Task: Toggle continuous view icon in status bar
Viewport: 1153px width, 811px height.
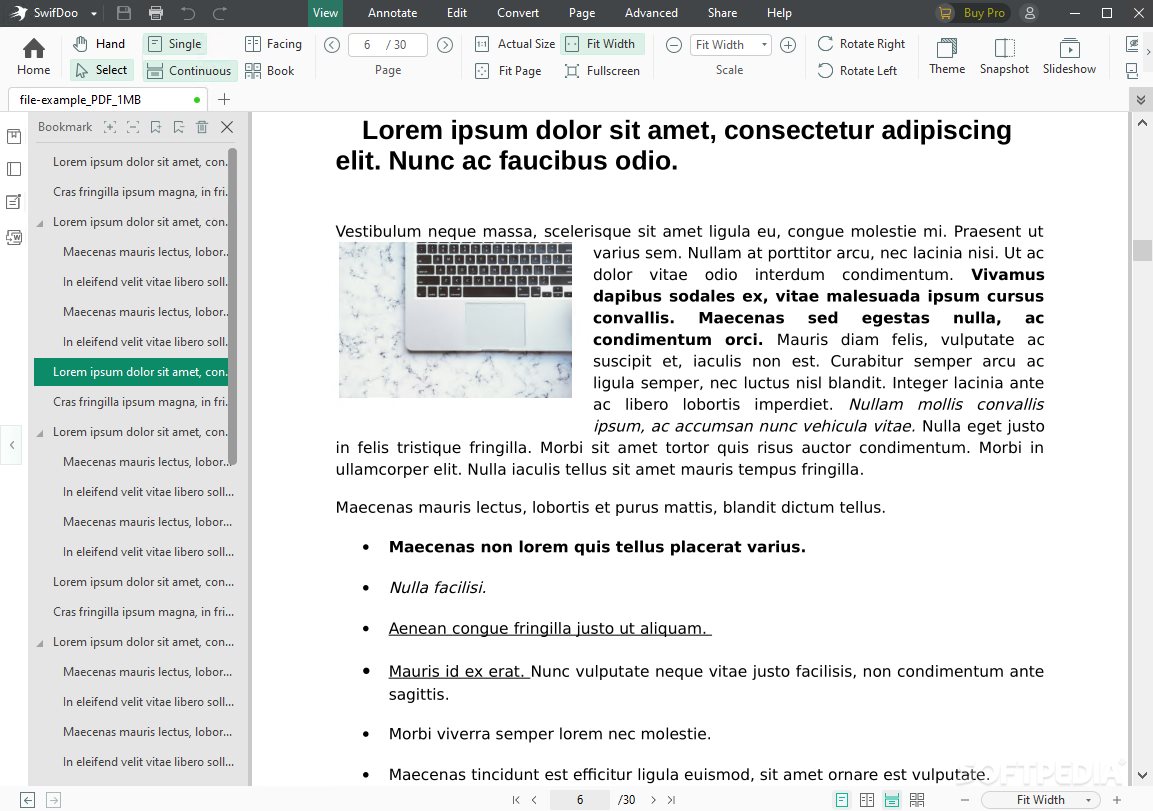Action: tap(891, 800)
